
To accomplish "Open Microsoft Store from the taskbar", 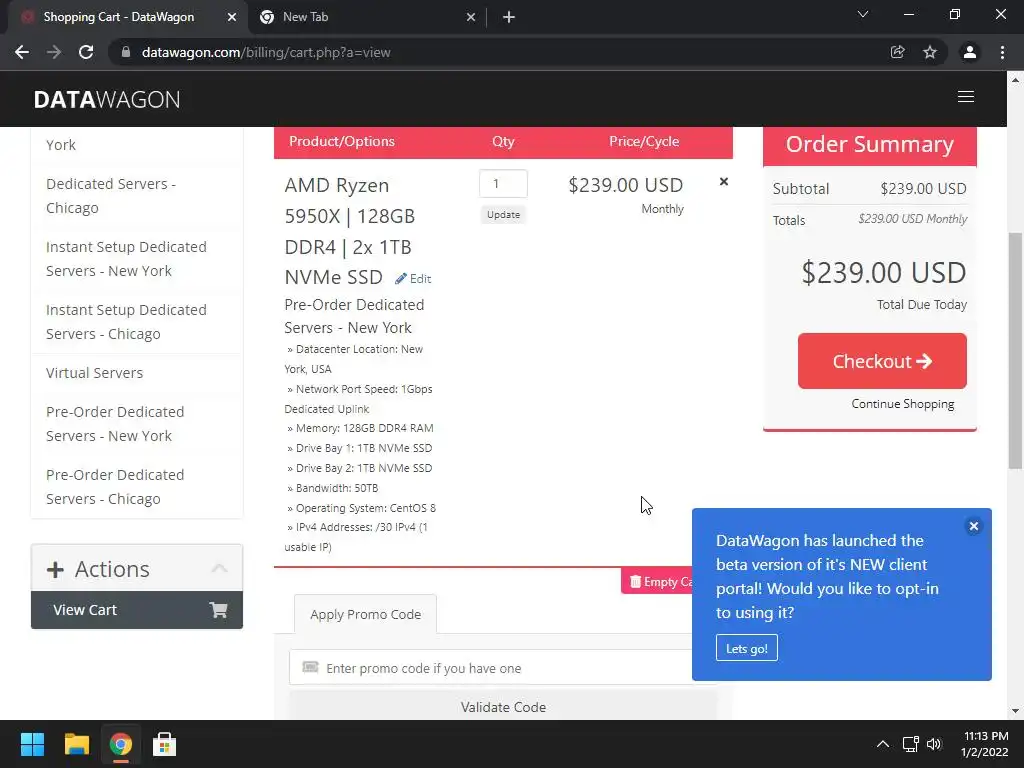I will point(164,744).
